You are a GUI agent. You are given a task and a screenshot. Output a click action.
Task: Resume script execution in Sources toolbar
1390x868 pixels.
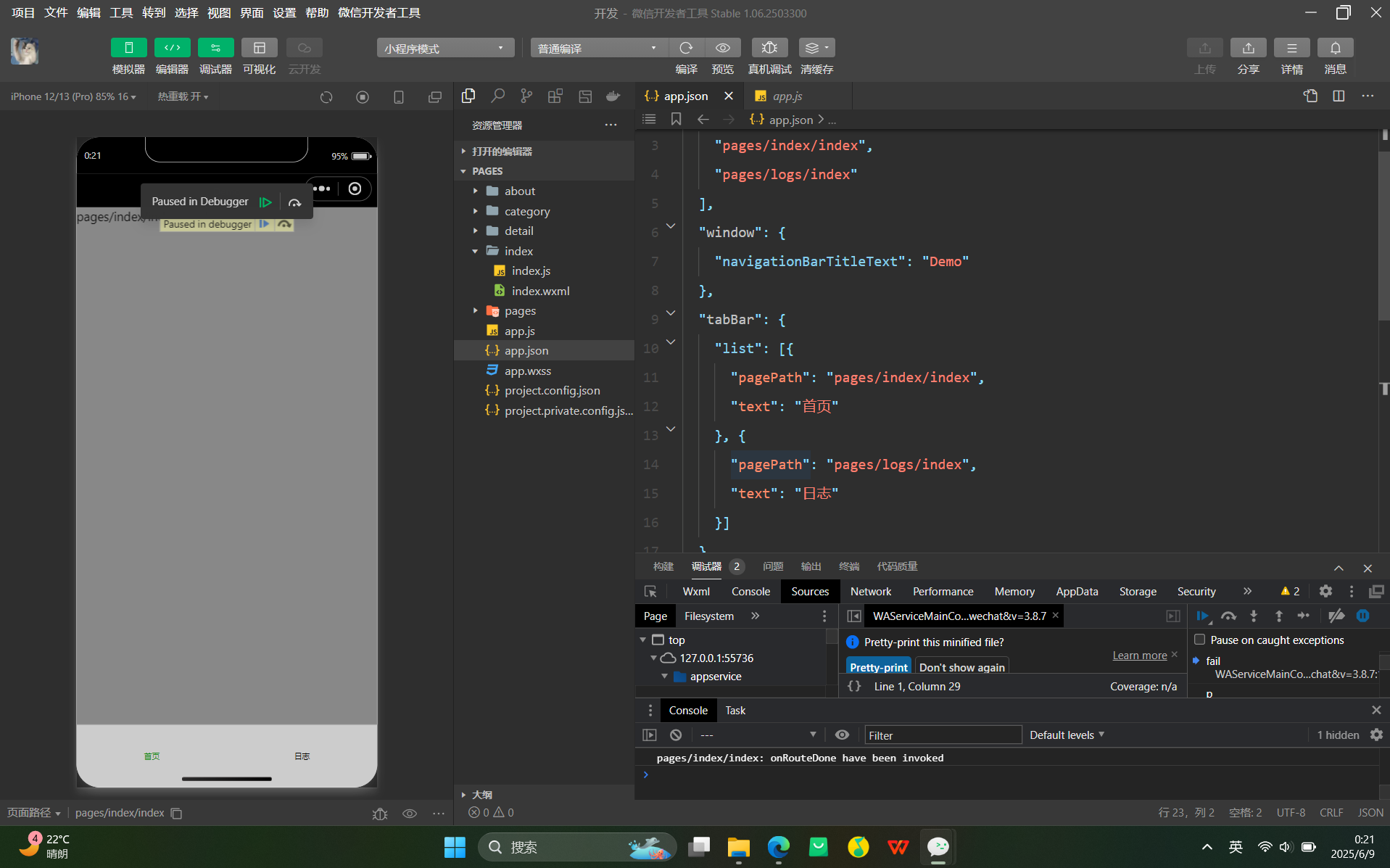pos(1203,616)
